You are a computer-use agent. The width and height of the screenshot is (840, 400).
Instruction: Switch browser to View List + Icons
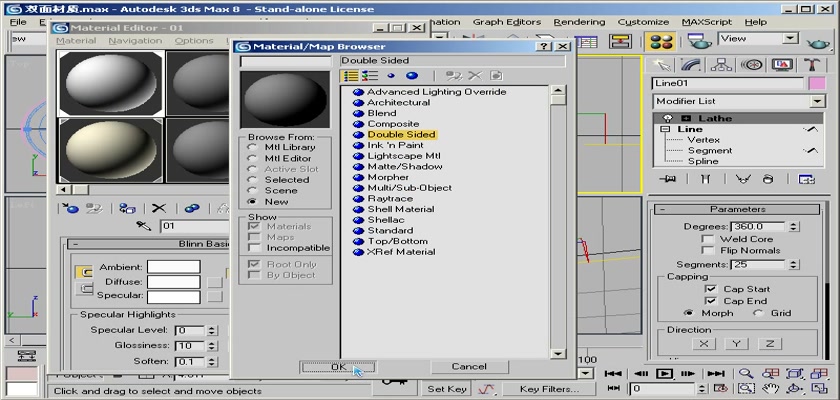point(370,76)
